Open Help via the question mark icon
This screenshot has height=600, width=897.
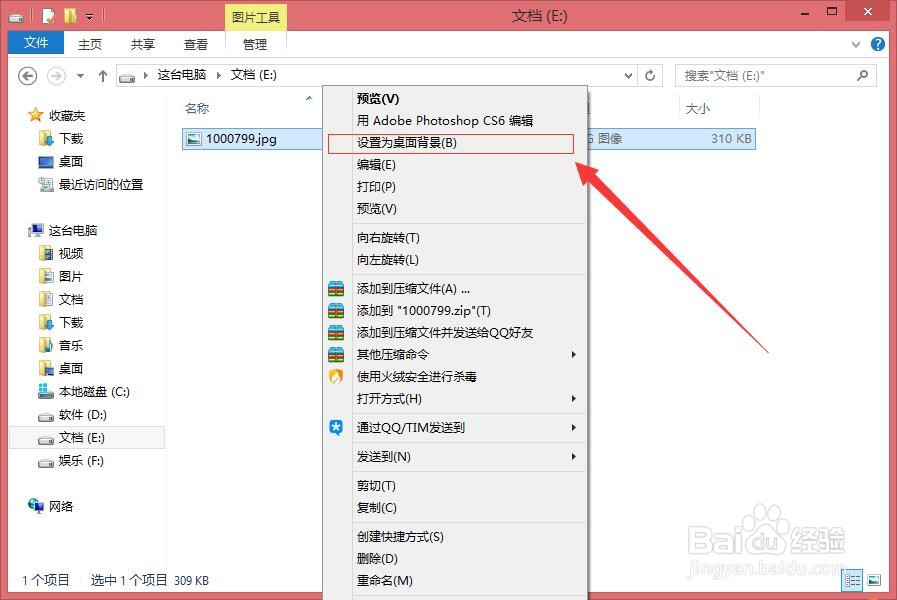pos(877,44)
